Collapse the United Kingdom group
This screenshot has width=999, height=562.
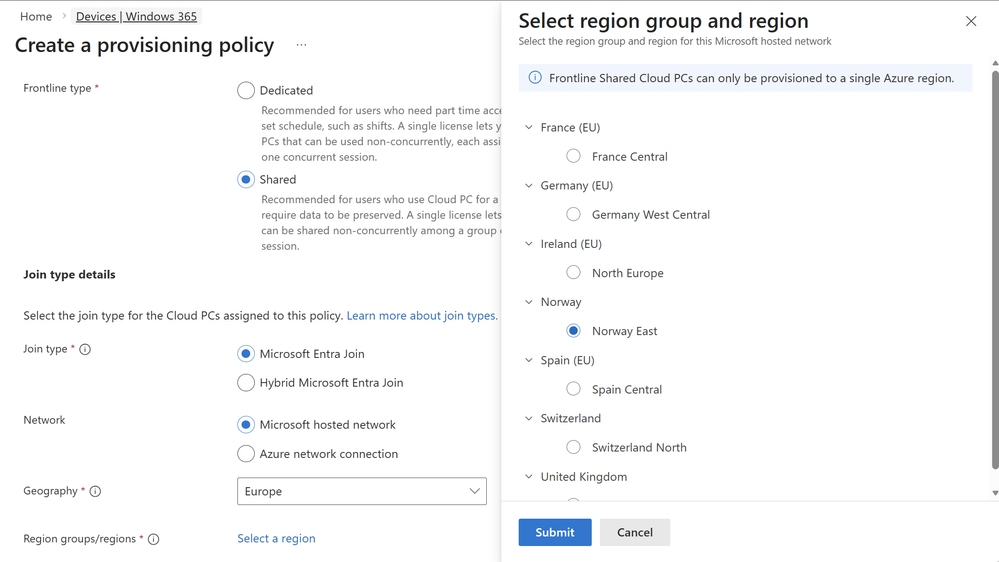coord(529,477)
